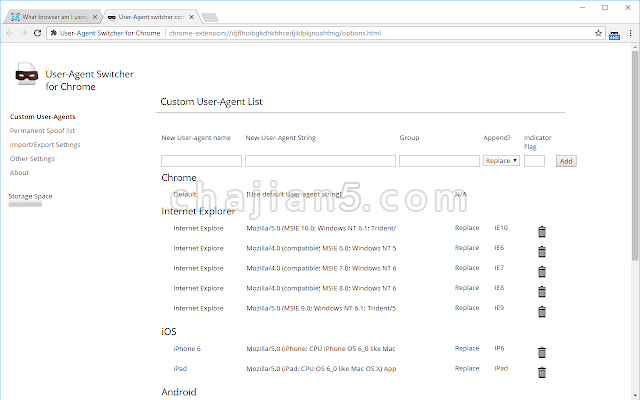Image resolution: width=640 pixels, height=400 pixels.
Task: Focus the New User-Agent String field
Action: (x=320, y=161)
